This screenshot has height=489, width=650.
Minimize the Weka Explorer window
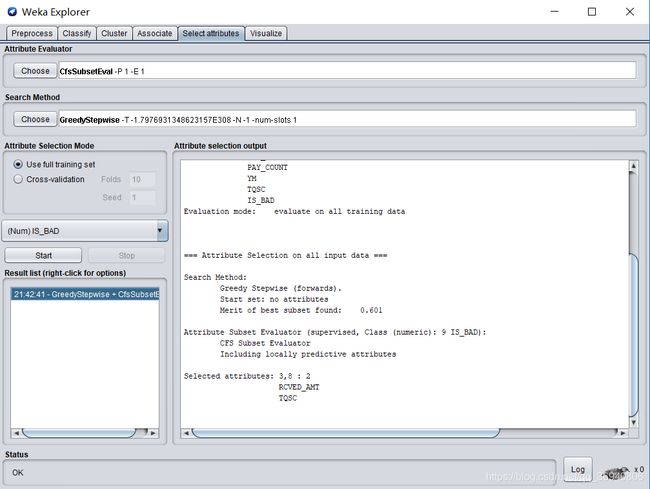[554, 12]
